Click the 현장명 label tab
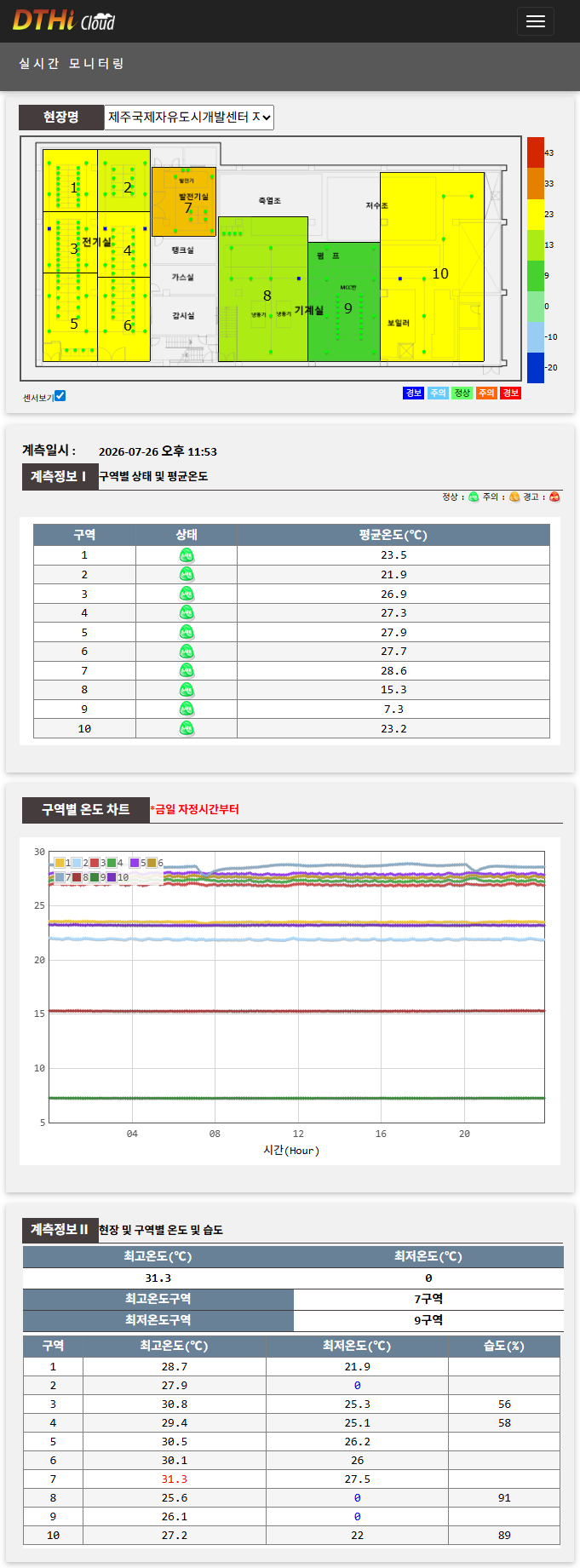 (61, 118)
